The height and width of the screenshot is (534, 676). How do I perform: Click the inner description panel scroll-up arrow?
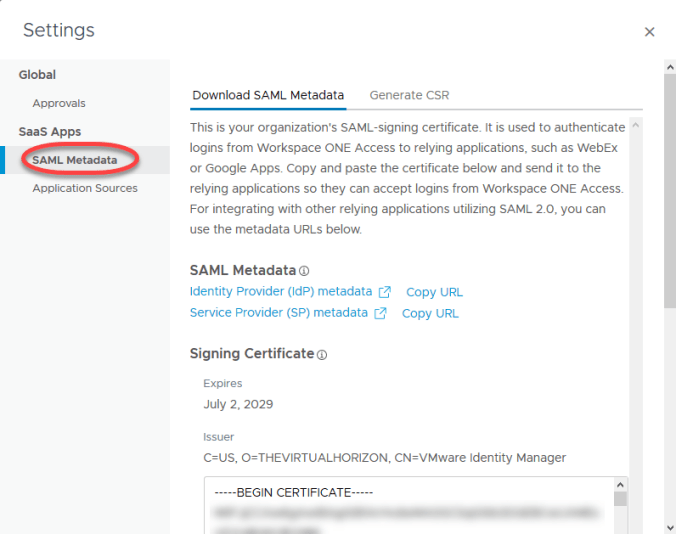click(635, 125)
